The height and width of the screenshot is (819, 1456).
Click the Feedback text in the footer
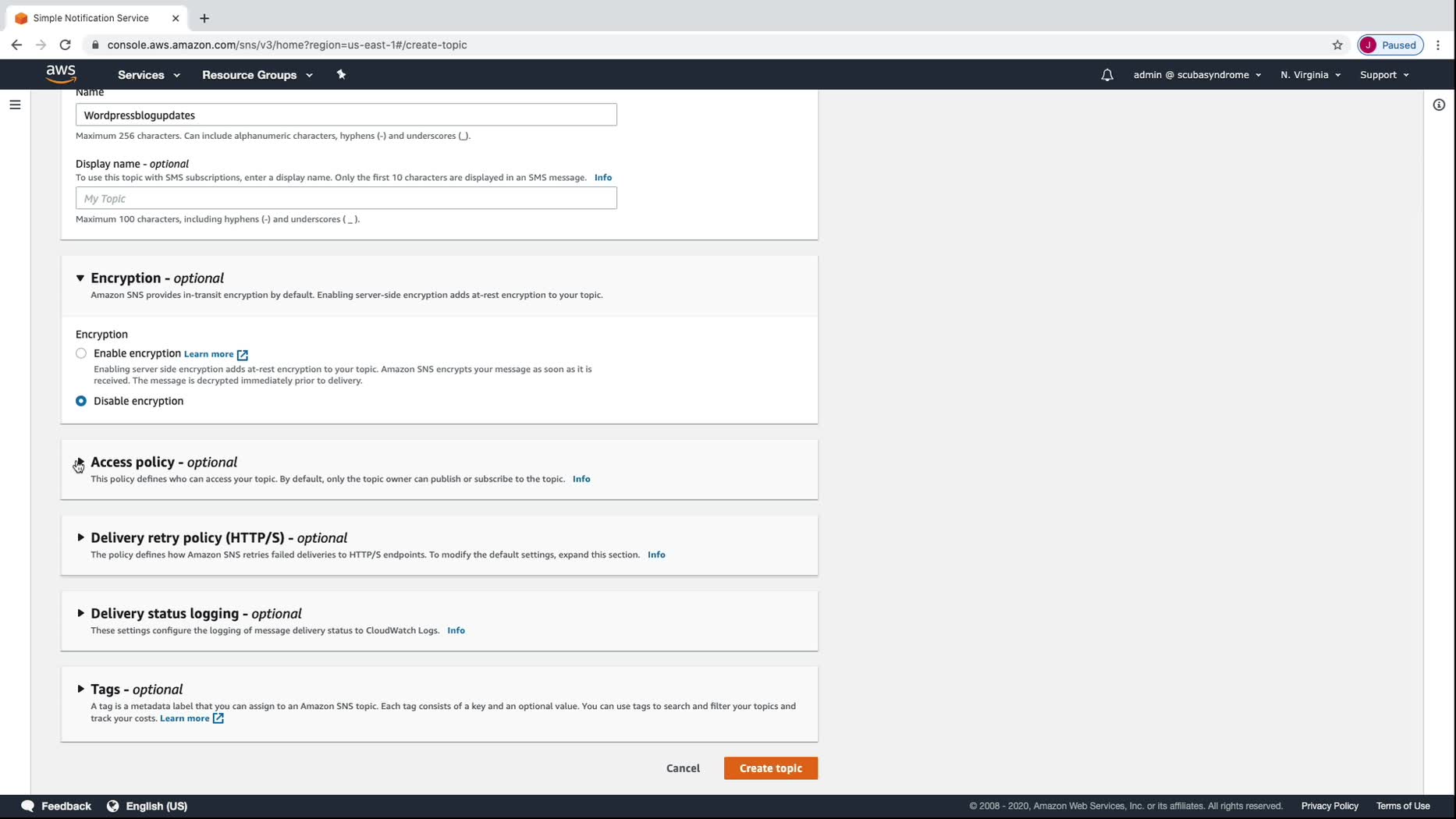tap(66, 806)
